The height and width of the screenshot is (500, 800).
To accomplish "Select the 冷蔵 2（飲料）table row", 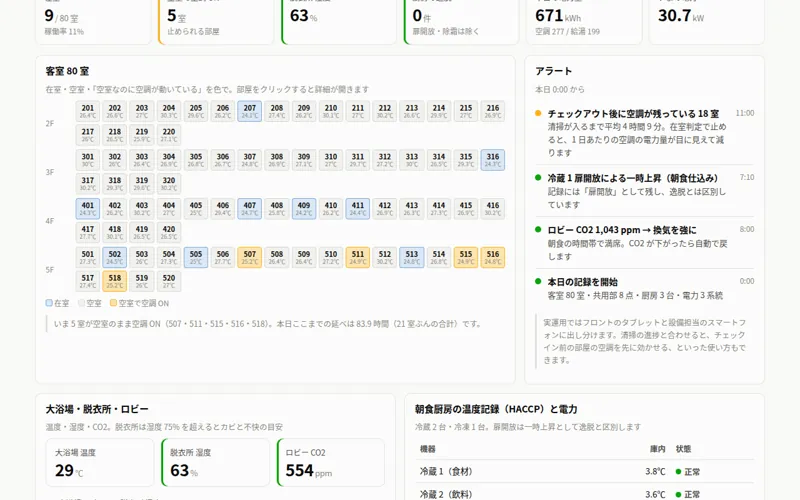I will tap(584, 493).
